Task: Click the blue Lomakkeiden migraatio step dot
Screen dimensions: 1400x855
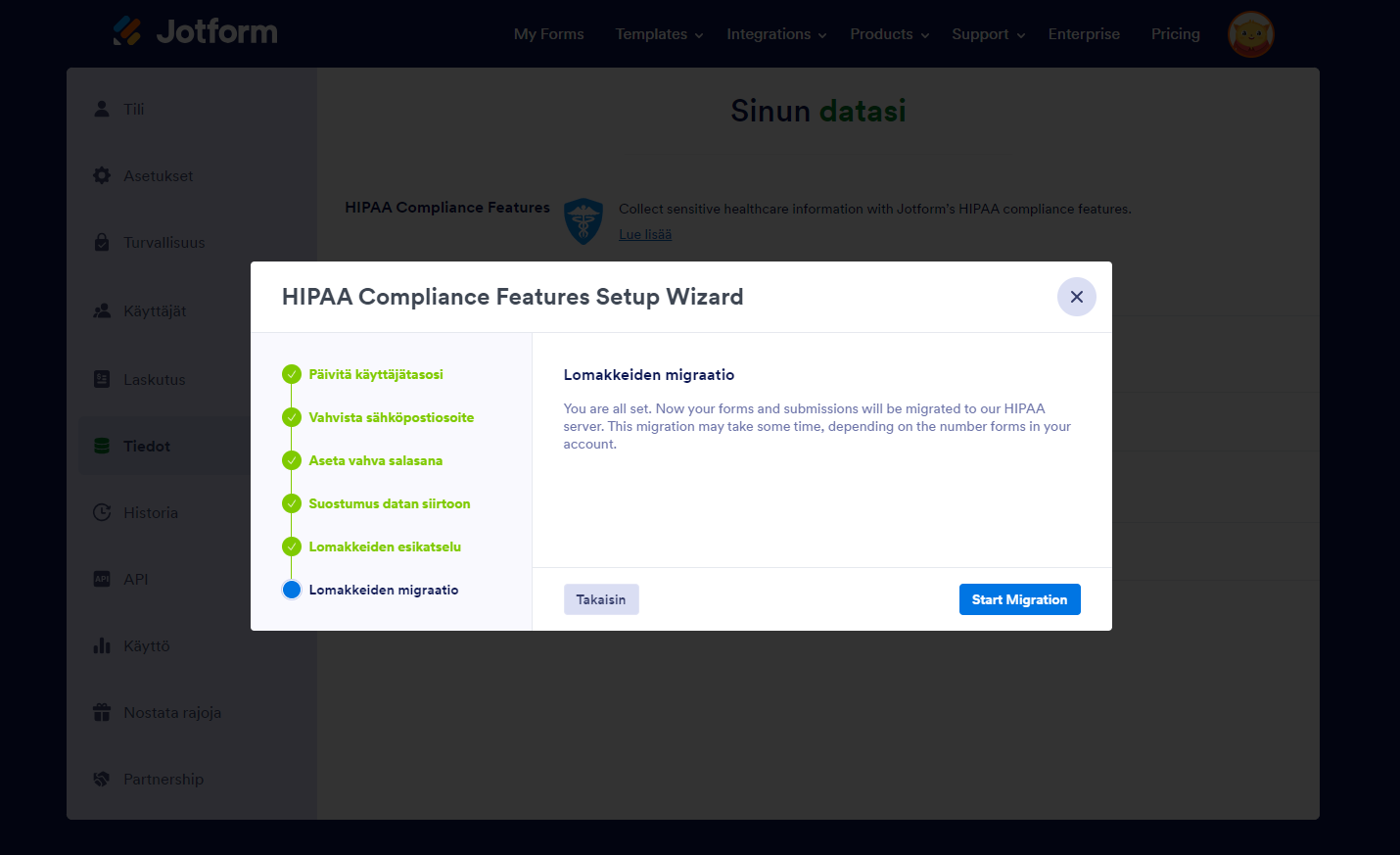Action: [x=292, y=590]
